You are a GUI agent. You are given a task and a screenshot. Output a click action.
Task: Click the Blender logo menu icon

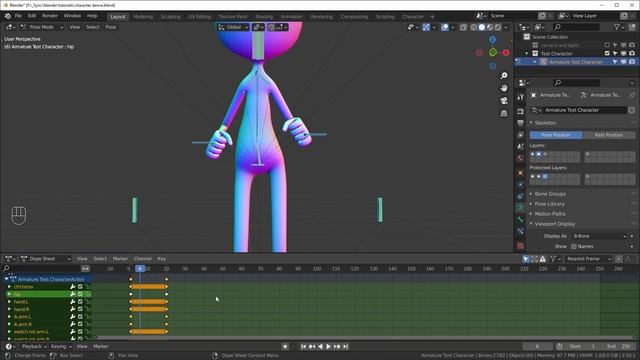[8, 16]
